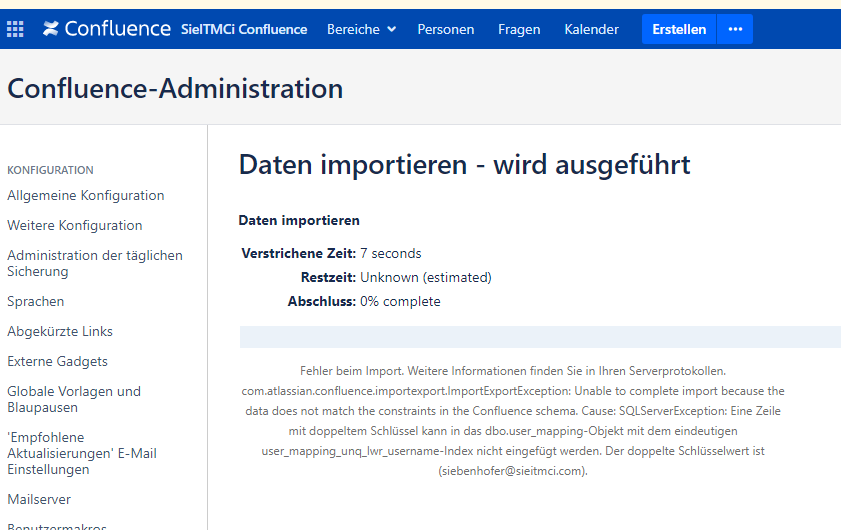Click the 'Unknown (estimated)' Restzeit value
Viewport: 841px width, 530px height.
[426, 277]
